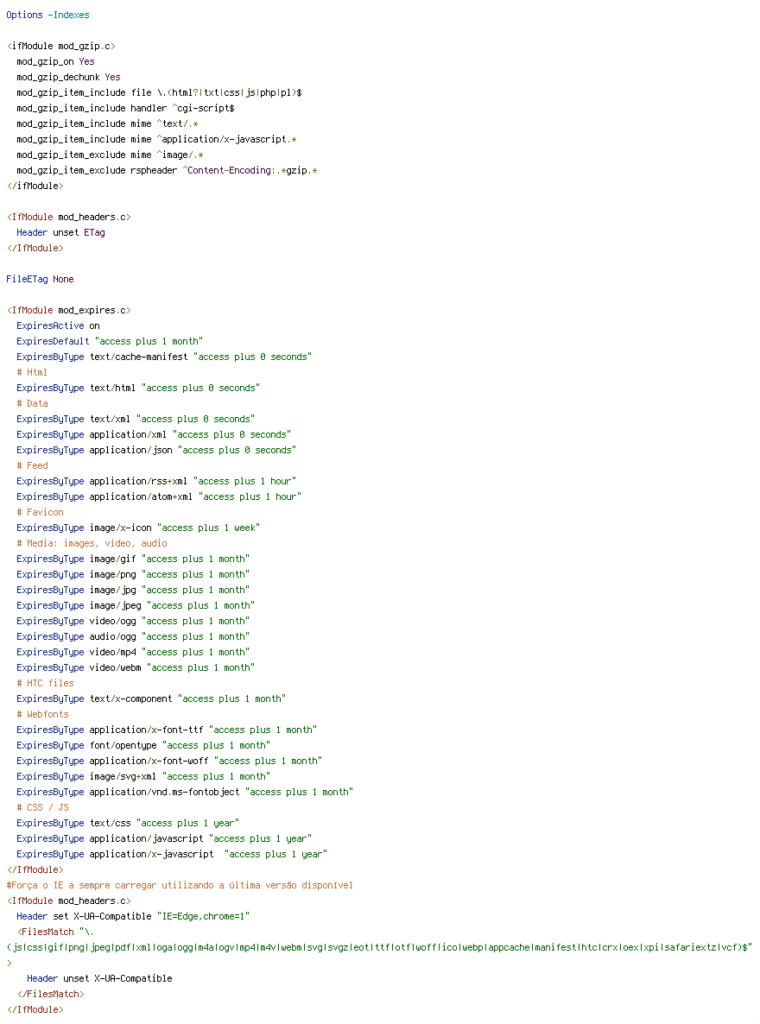Click '# Media: images, video, audio' comment
The width and height of the screenshot is (760, 1024).
(x=91, y=543)
